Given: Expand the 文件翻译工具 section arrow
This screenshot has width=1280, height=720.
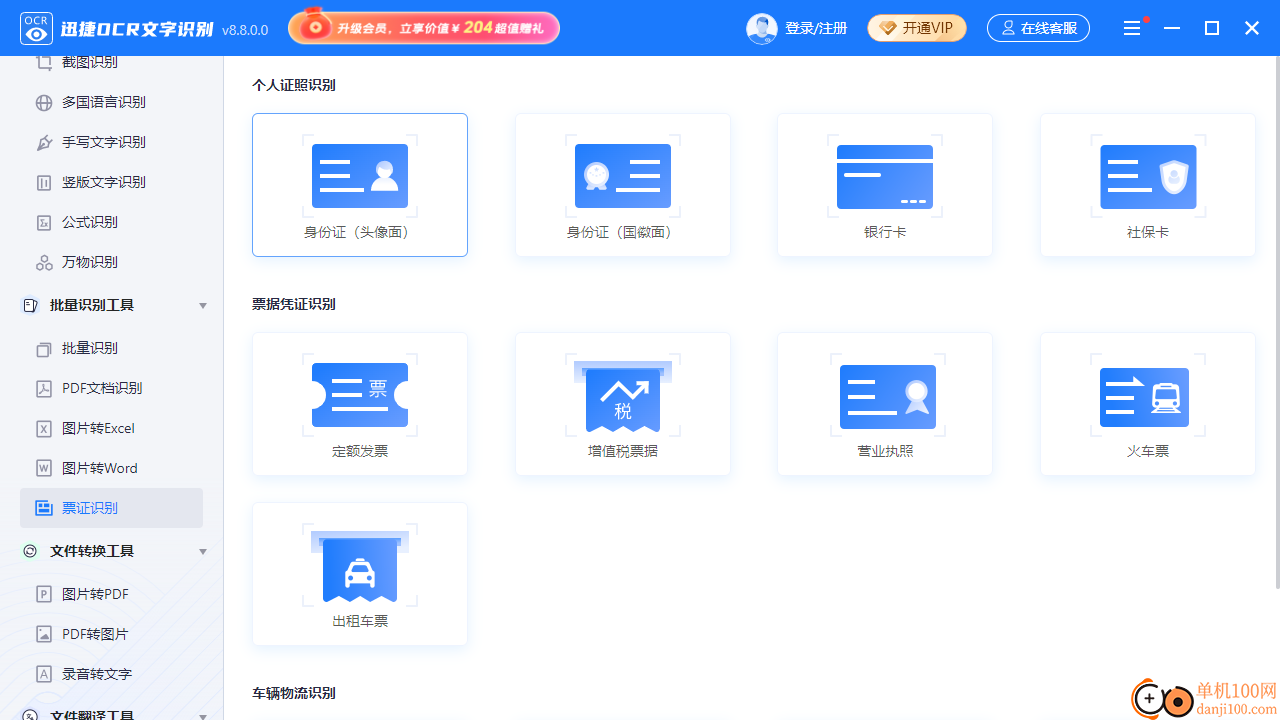Looking at the screenshot, I should tap(203, 715).
